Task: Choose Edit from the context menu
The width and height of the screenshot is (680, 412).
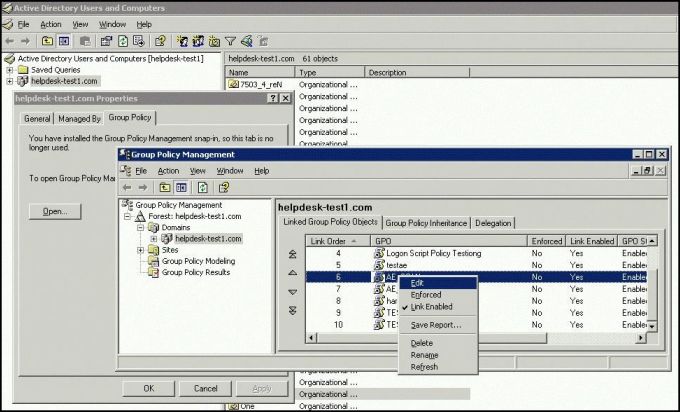Action: [417, 282]
